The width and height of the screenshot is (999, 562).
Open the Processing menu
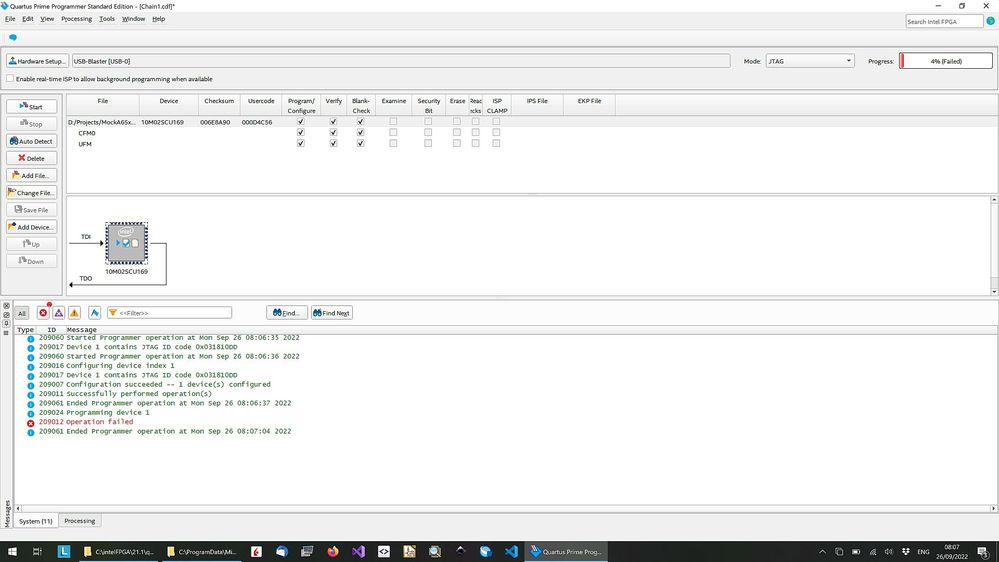76,19
